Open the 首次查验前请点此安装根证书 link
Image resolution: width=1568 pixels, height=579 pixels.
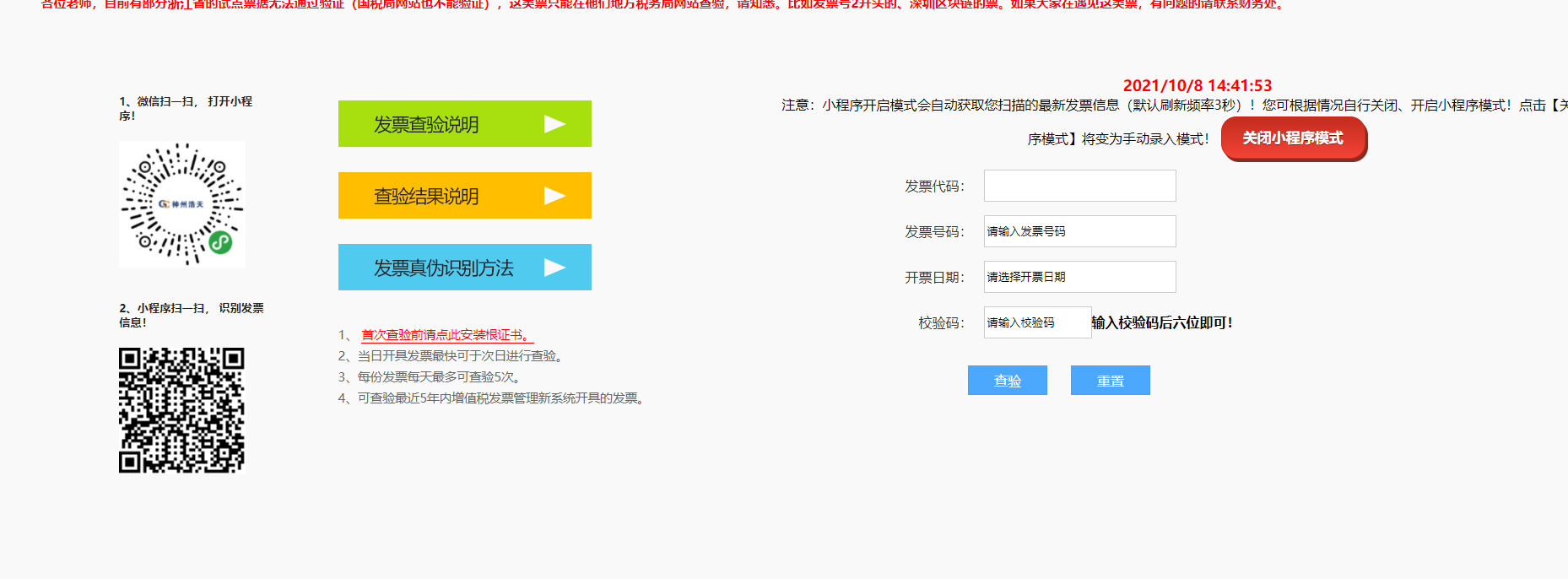(x=446, y=335)
